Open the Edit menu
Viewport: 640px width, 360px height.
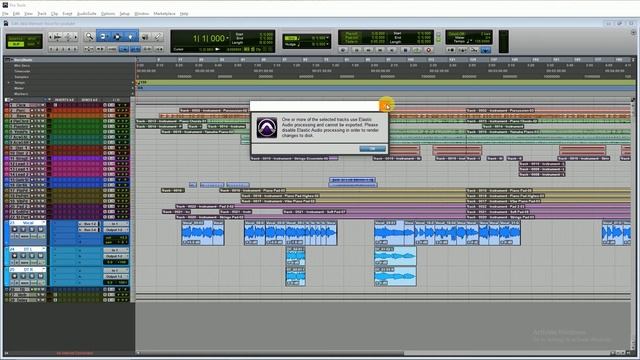coord(16,13)
